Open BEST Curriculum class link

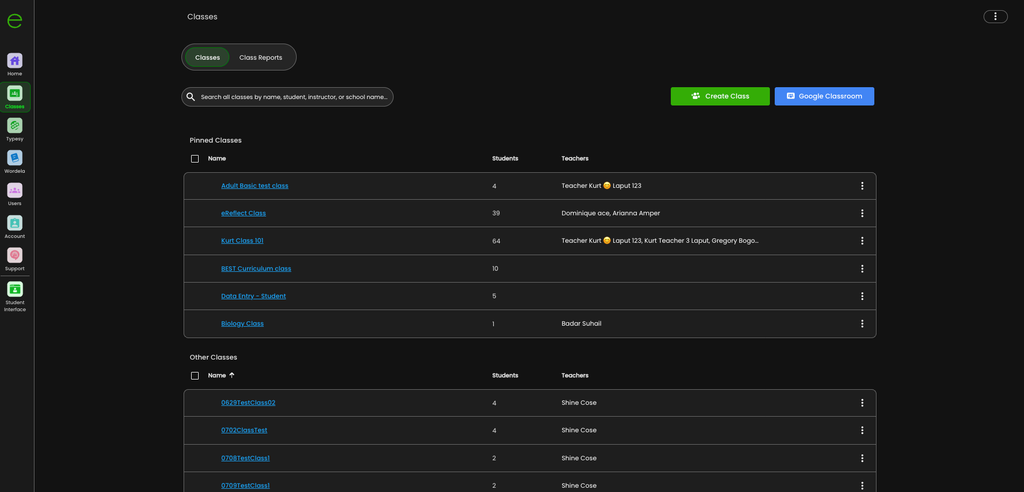coord(256,269)
